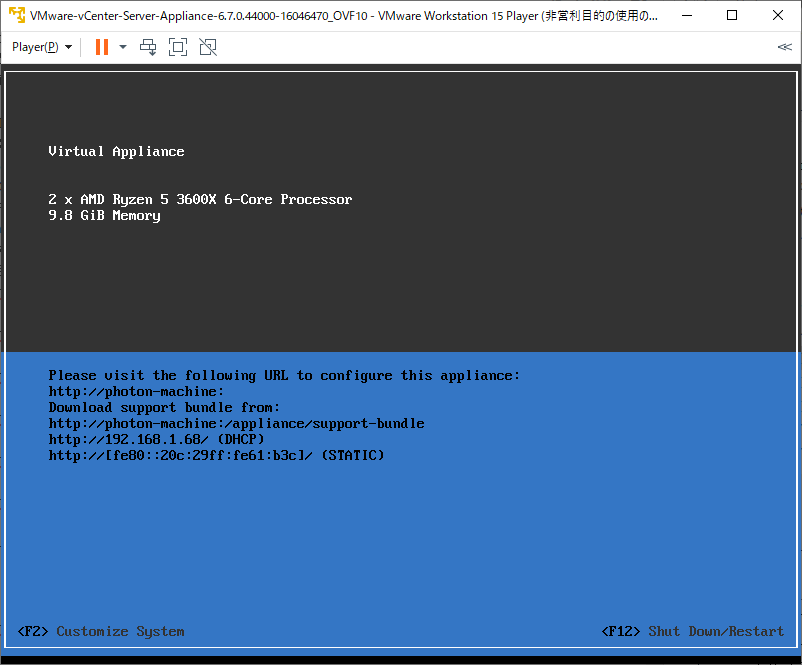Image resolution: width=802 pixels, height=665 pixels.
Task: Enter full screen mode icon
Action: [x=178, y=47]
